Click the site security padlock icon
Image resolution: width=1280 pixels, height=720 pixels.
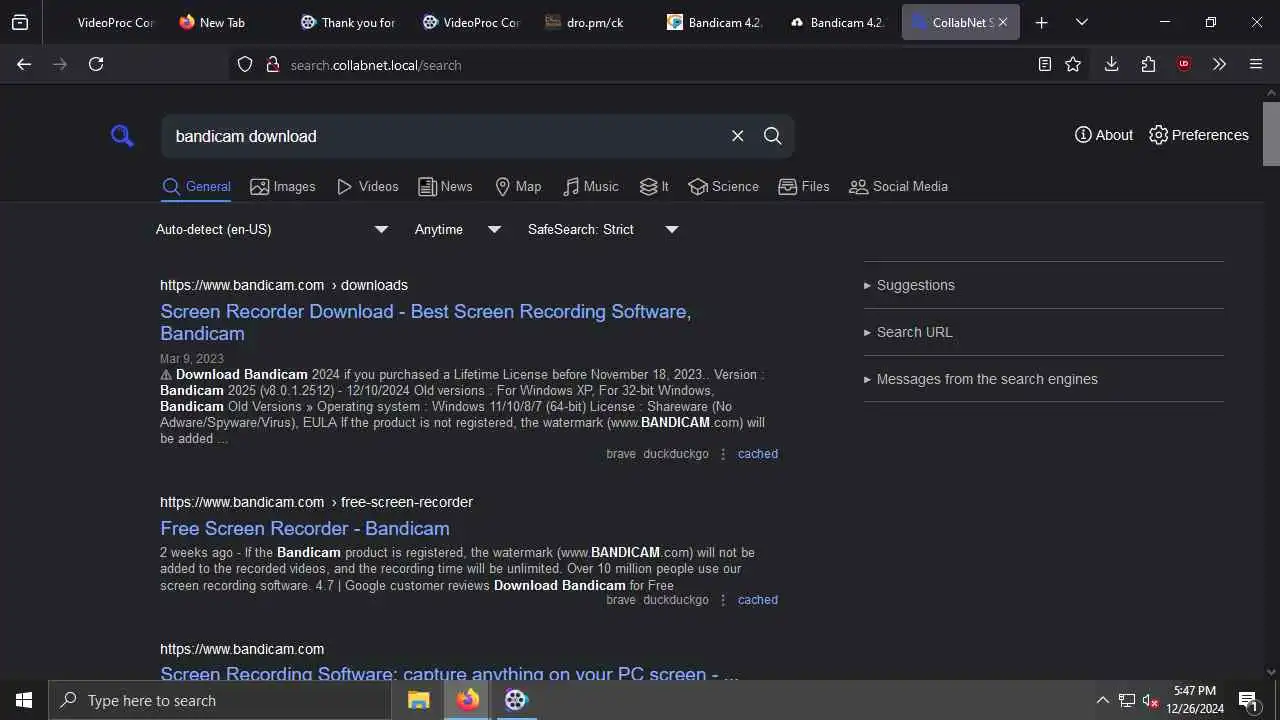(x=272, y=64)
